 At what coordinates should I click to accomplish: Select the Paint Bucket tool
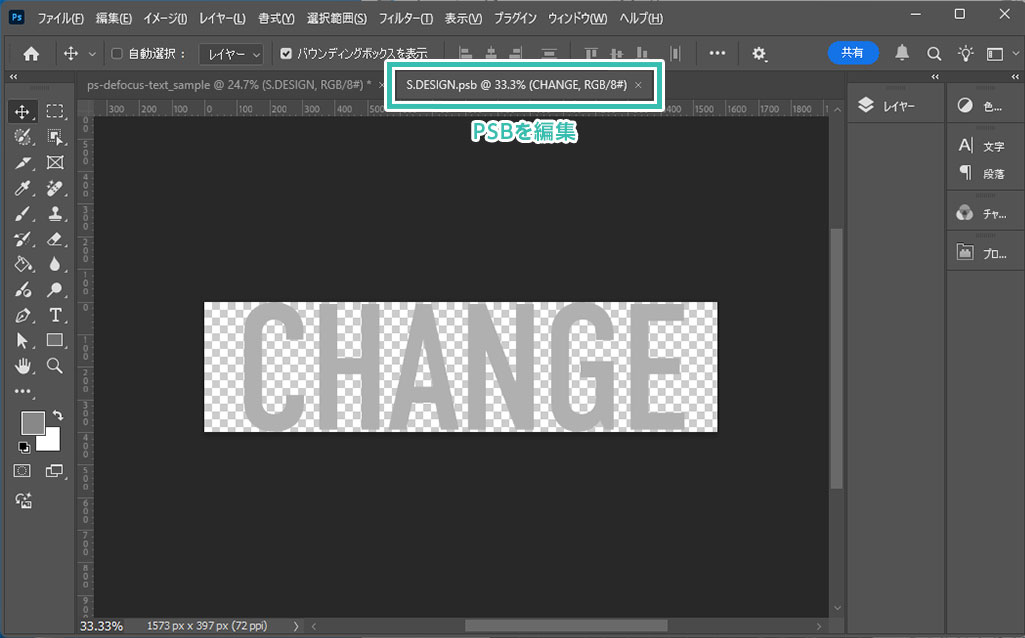[x=22, y=264]
